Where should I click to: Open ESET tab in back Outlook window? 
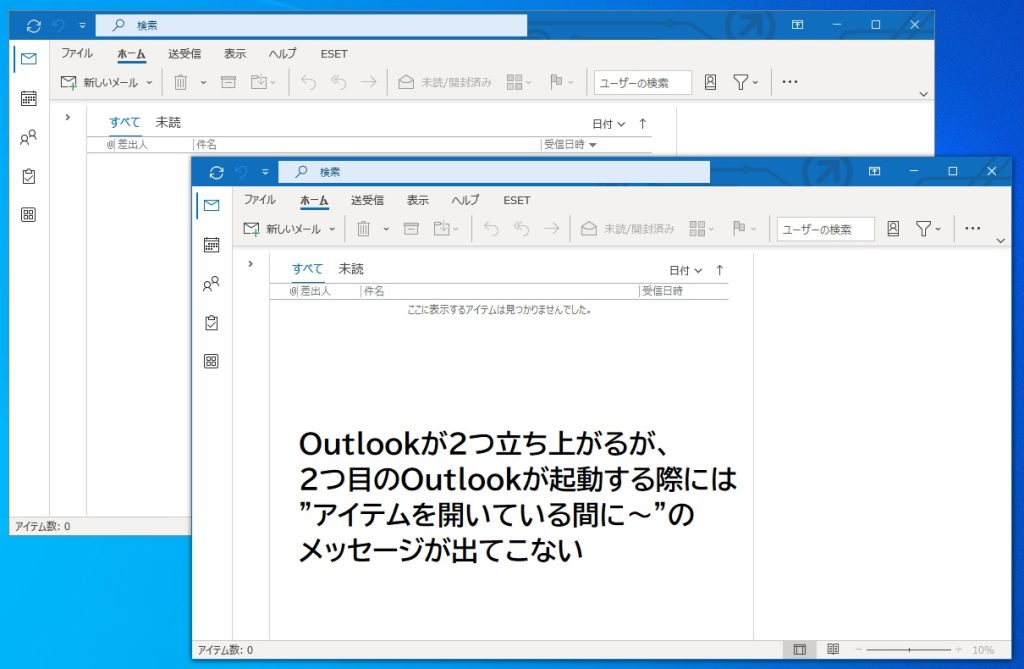click(x=334, y=54)
